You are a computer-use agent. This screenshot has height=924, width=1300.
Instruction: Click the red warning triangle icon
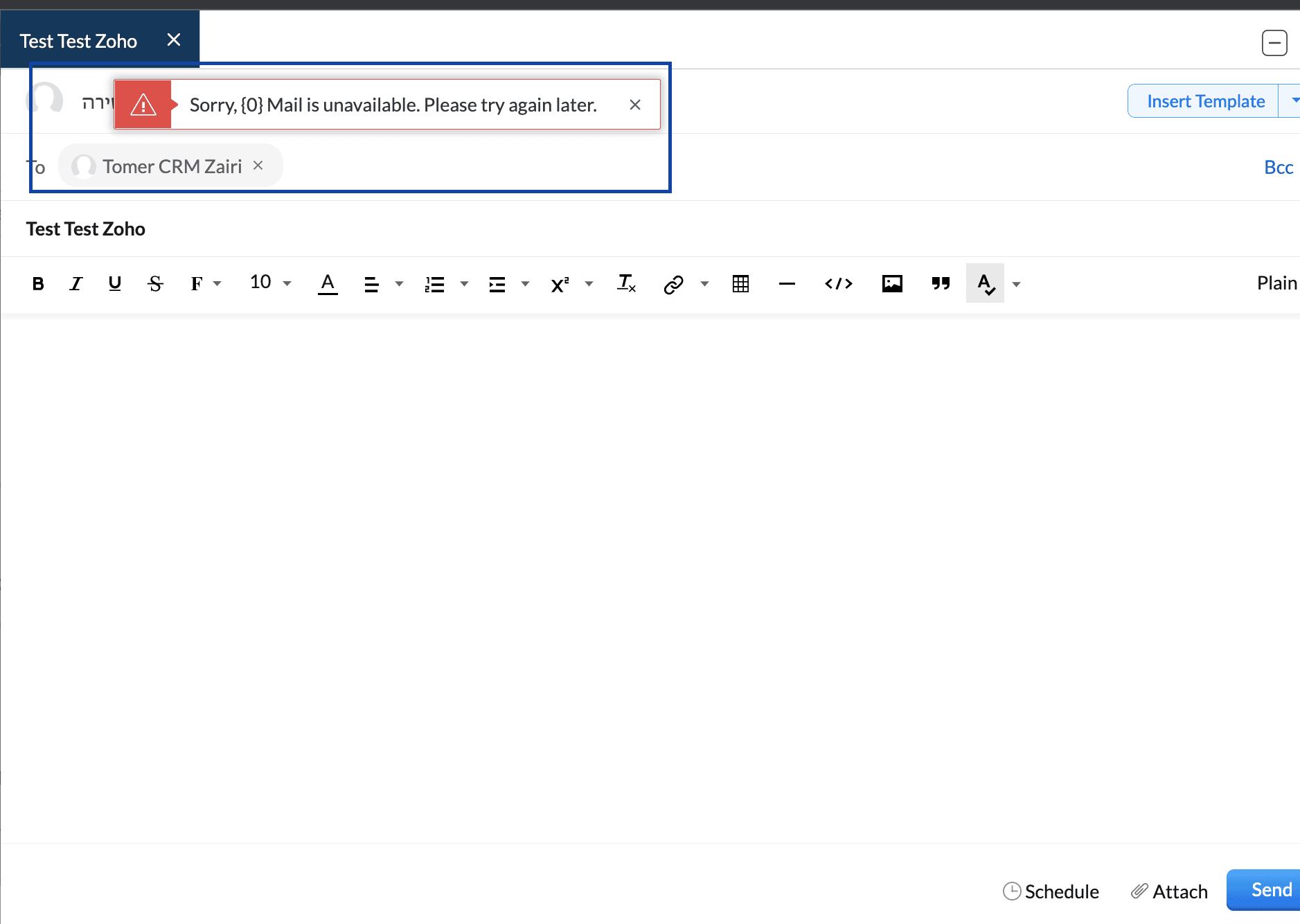(x=143, y=105)
